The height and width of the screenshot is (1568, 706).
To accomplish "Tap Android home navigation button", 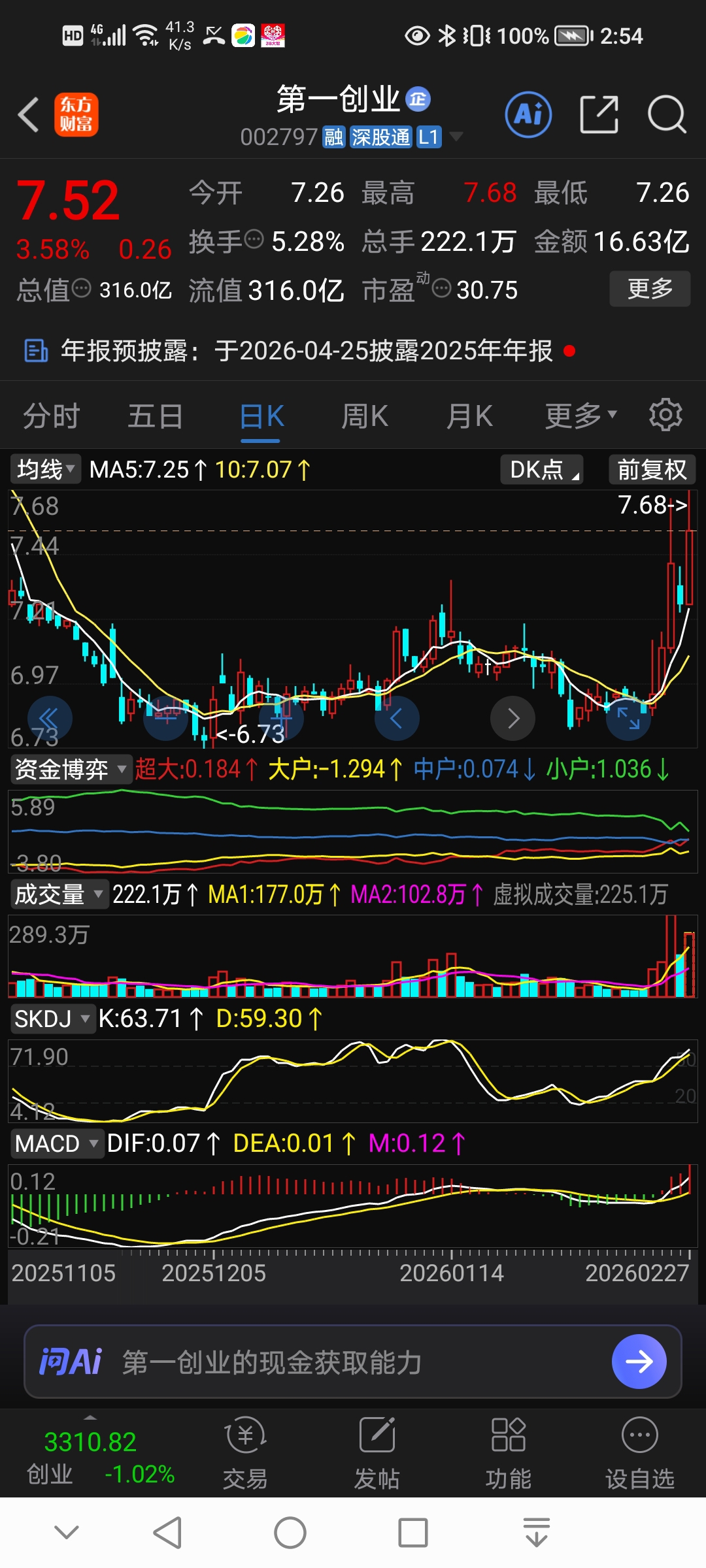I will 290,1532.
